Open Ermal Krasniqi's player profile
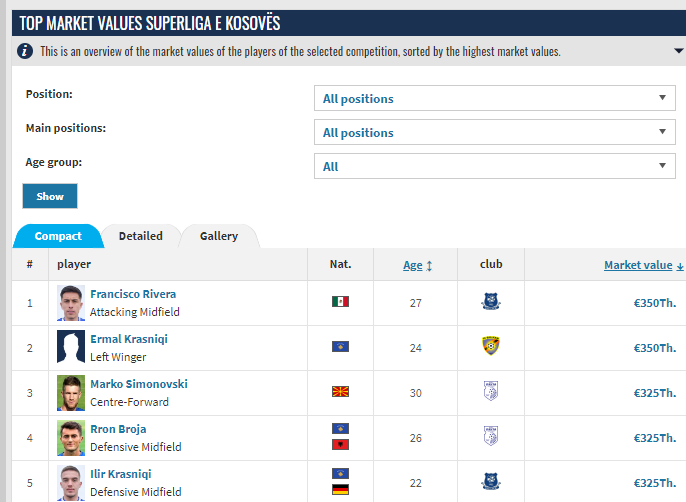 [x=129, y=339]
